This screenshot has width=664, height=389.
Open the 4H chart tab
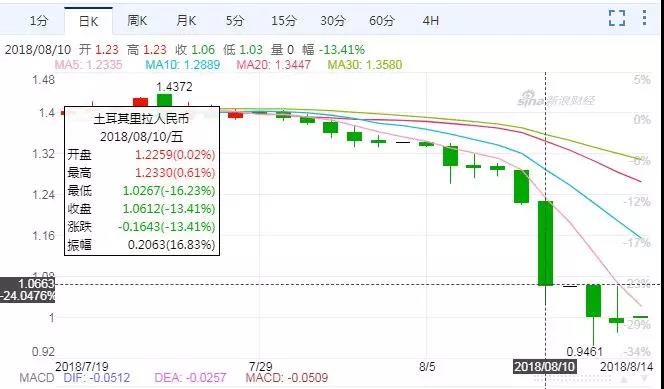pyautogui.click(x=431, y=20)
